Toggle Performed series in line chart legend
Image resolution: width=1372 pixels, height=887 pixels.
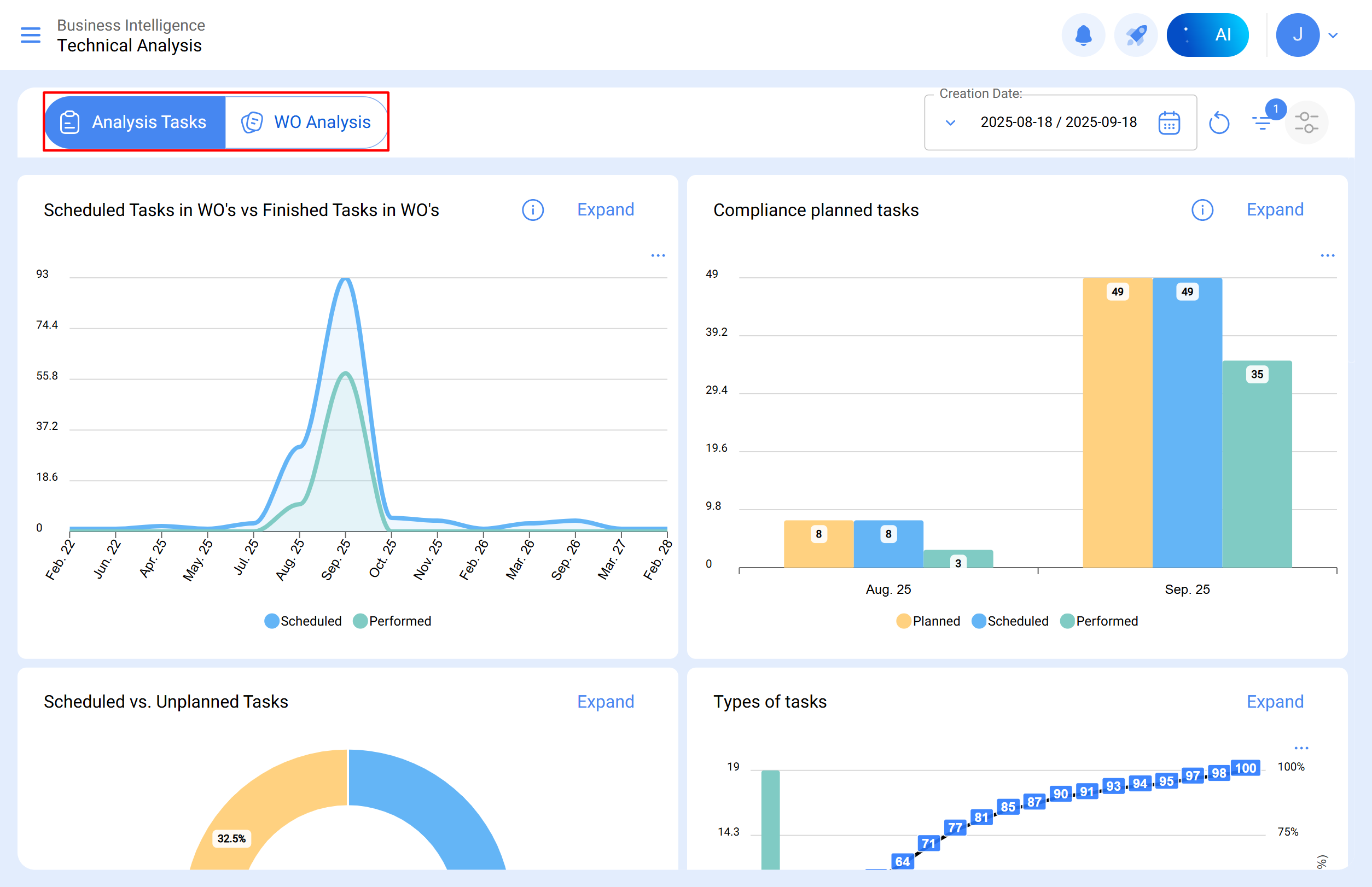click(x=392, y=621)
